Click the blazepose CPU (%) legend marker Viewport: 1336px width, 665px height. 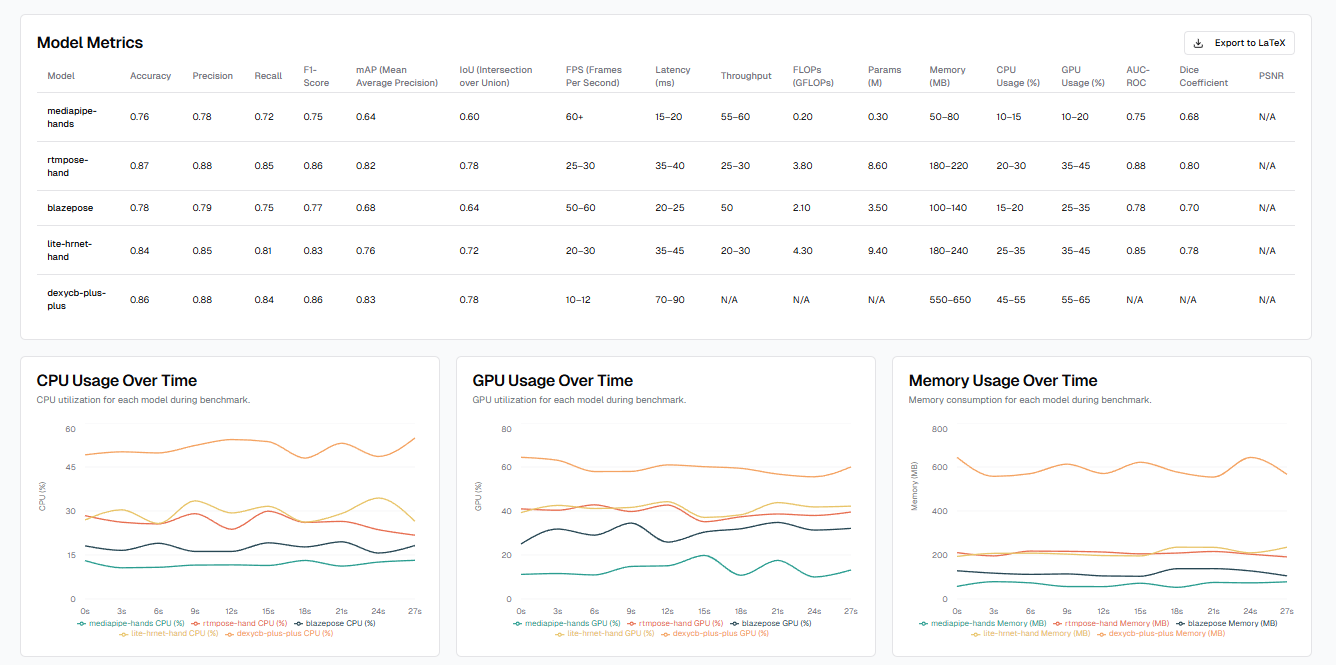tap(298, 622)
